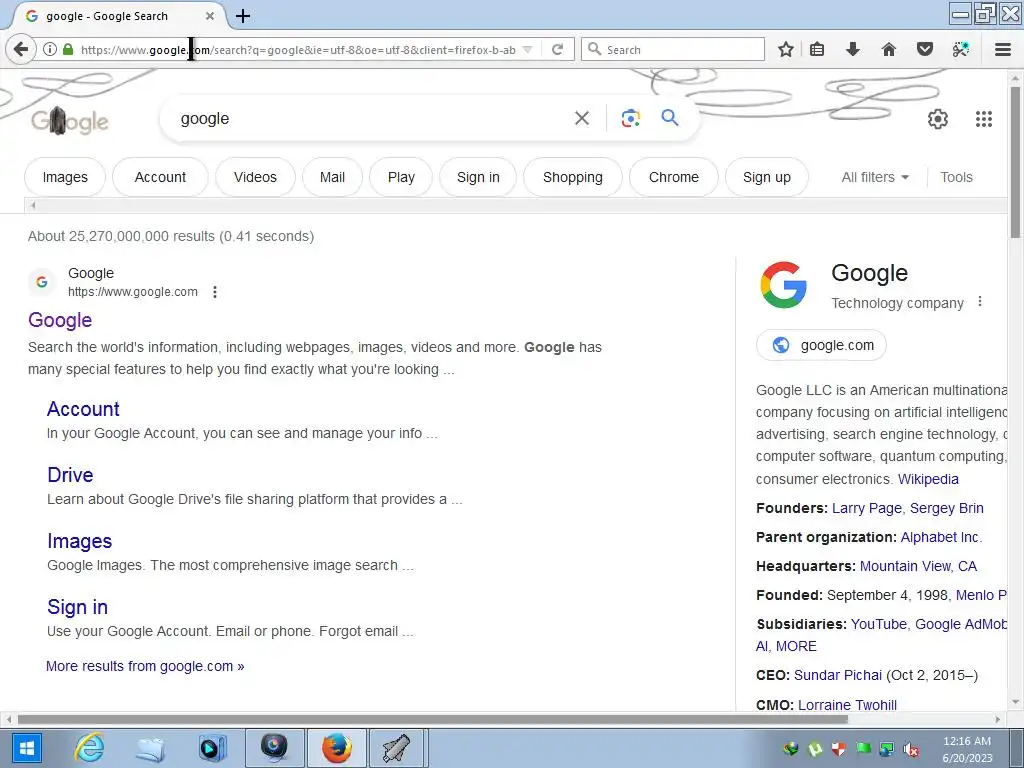Open the Google apps grid icon
The image size is (1024, 768).
984,119
